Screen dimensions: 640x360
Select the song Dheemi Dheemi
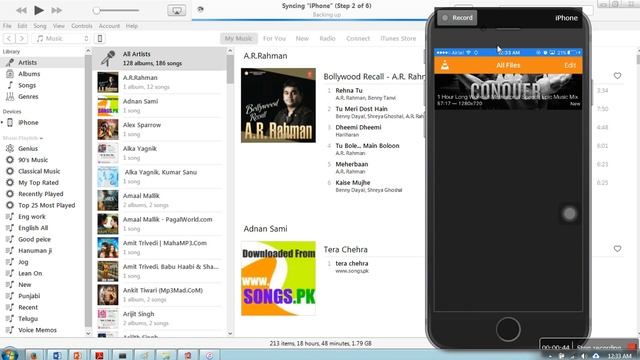(x=358, y=127)
